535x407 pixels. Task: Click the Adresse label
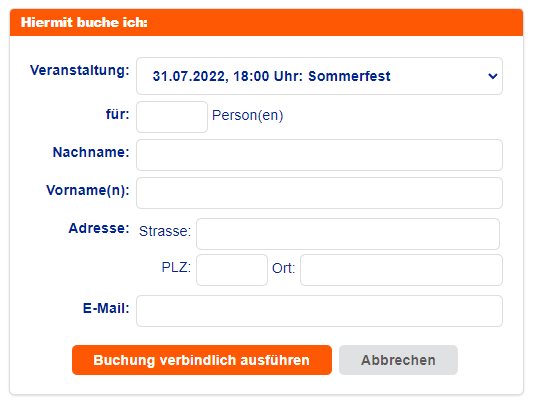(99, 228)
